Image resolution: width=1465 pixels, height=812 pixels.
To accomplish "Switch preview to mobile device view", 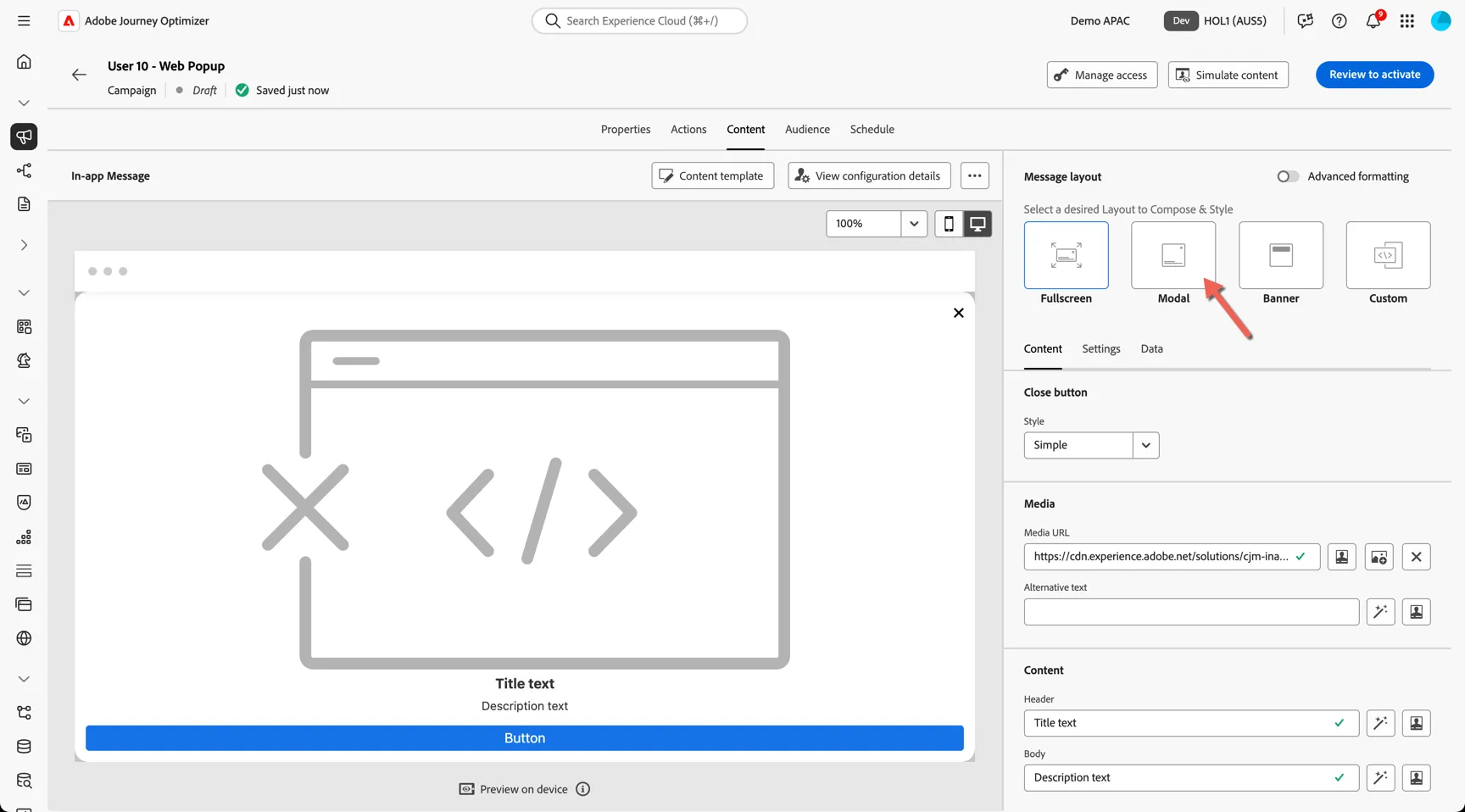I will (x=949, y=224).
